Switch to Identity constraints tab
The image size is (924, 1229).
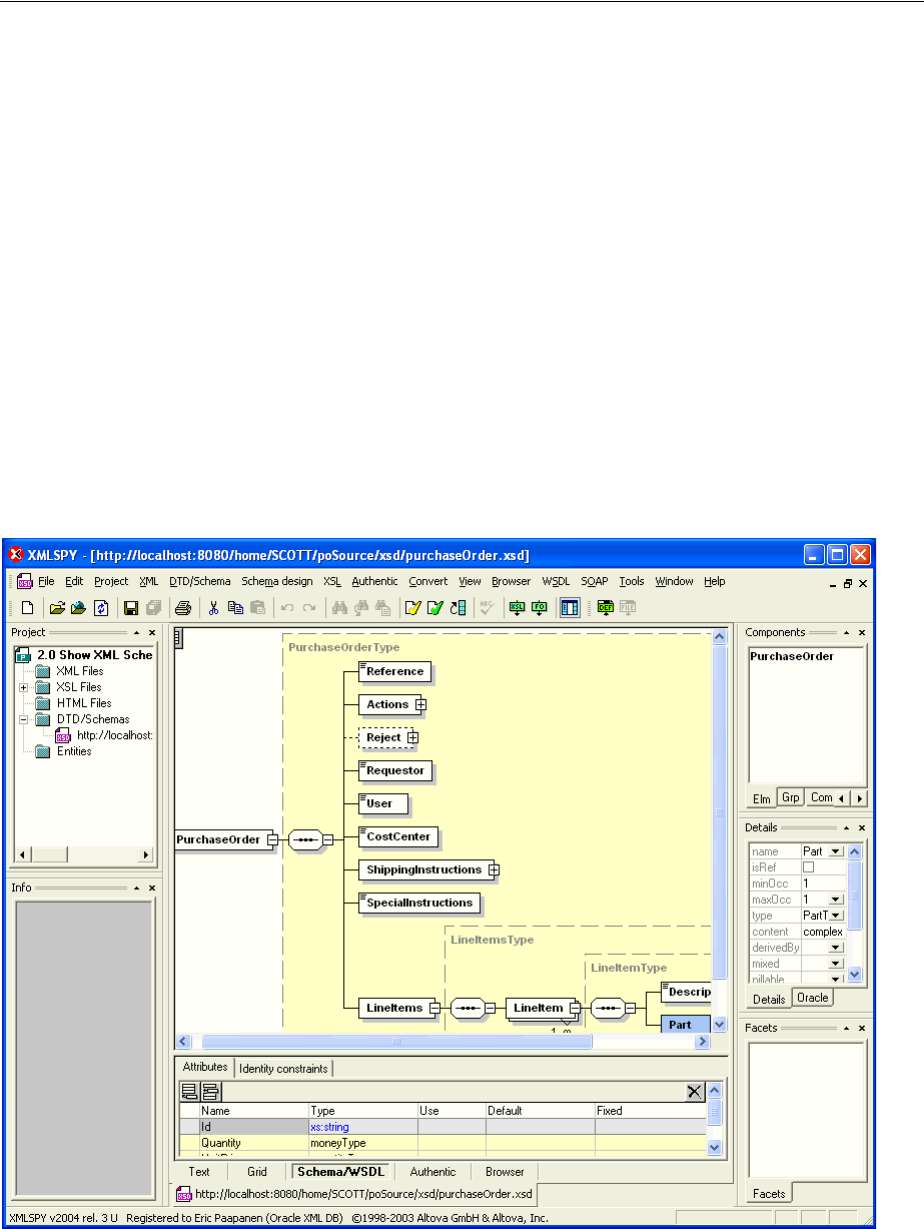click(285, 1068)
